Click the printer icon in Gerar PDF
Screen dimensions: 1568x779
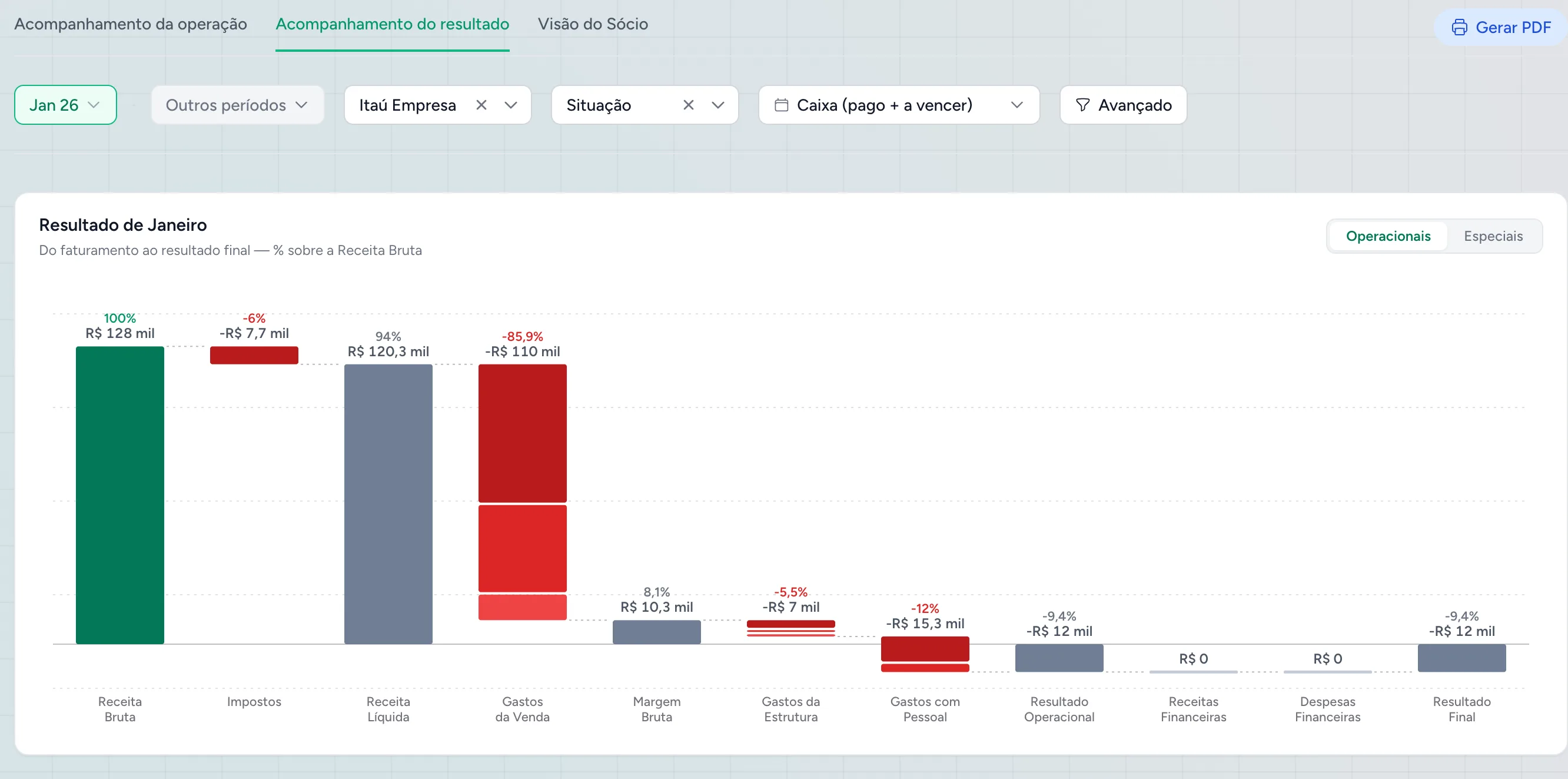[x=1459, y=28]
